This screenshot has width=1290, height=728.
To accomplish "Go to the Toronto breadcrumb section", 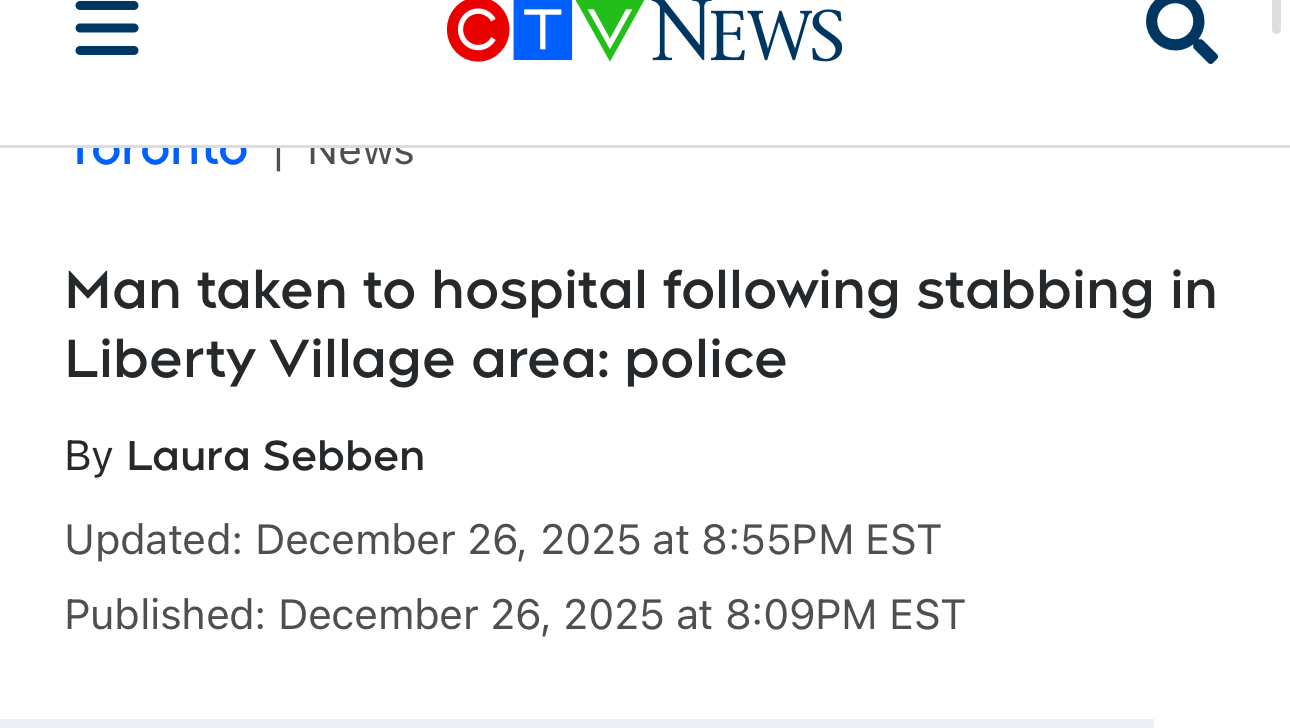I will click(157, 153).
